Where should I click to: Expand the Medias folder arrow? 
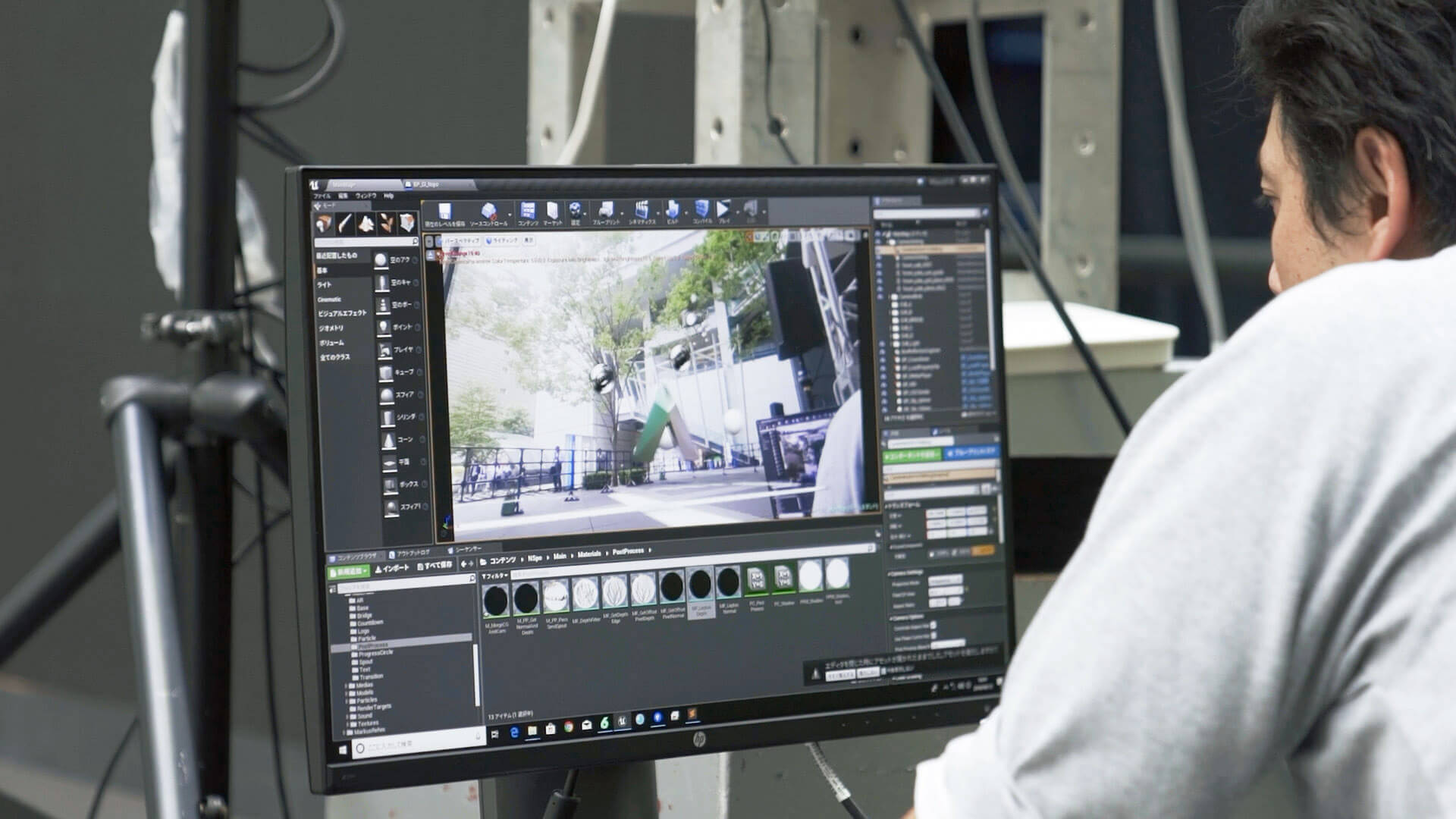347,685
